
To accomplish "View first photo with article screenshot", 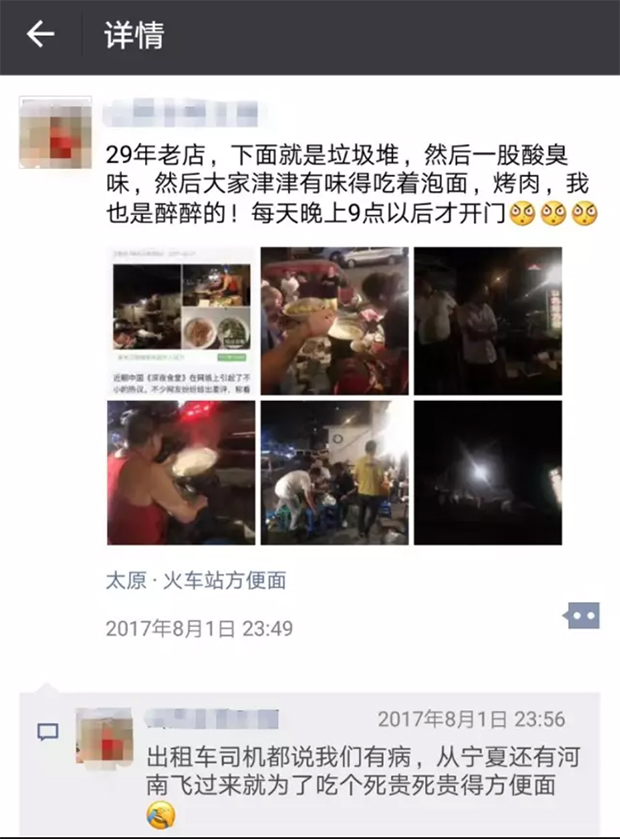I will tap(181, 321).
